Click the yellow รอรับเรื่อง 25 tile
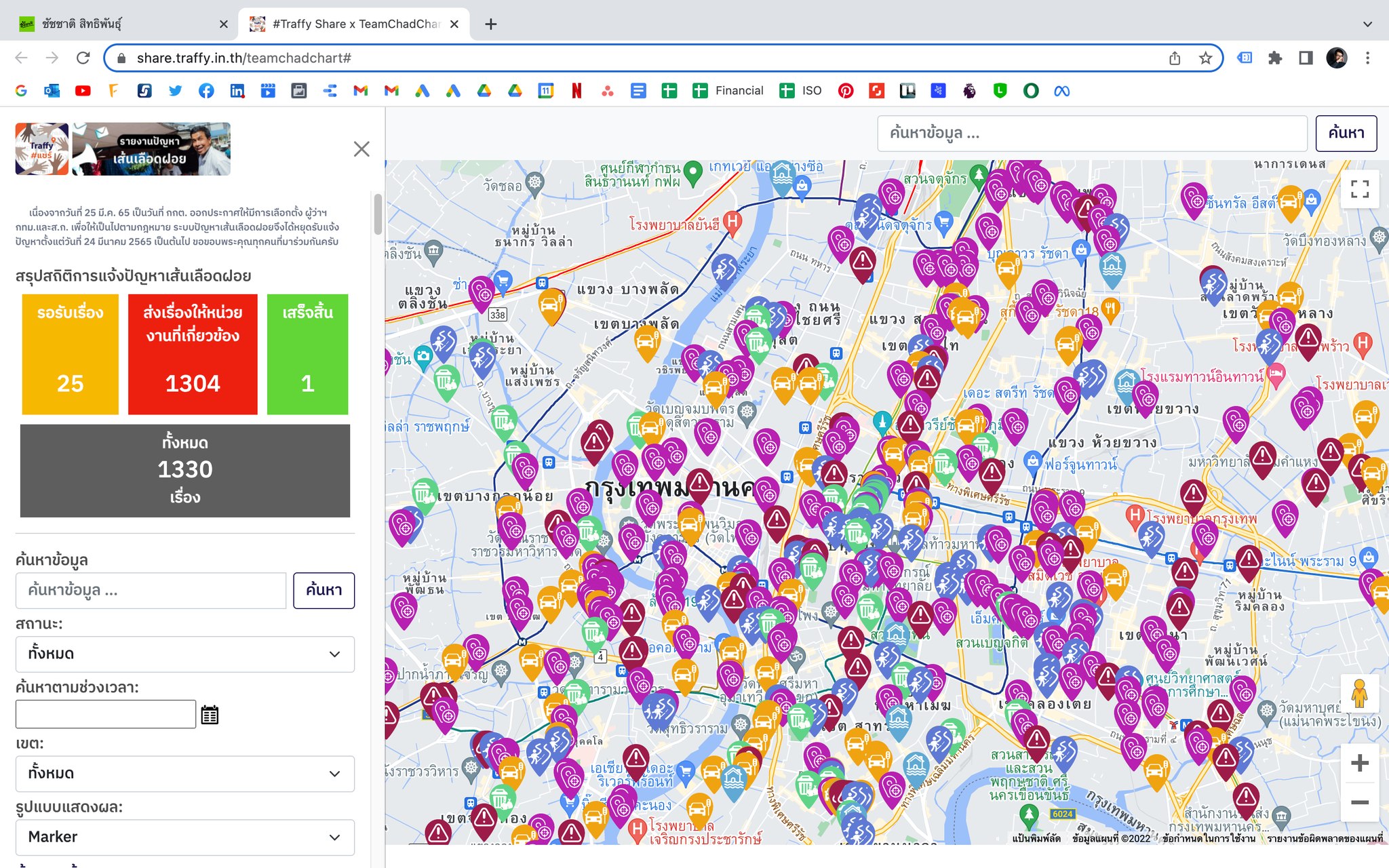 (x=70, y=354)
